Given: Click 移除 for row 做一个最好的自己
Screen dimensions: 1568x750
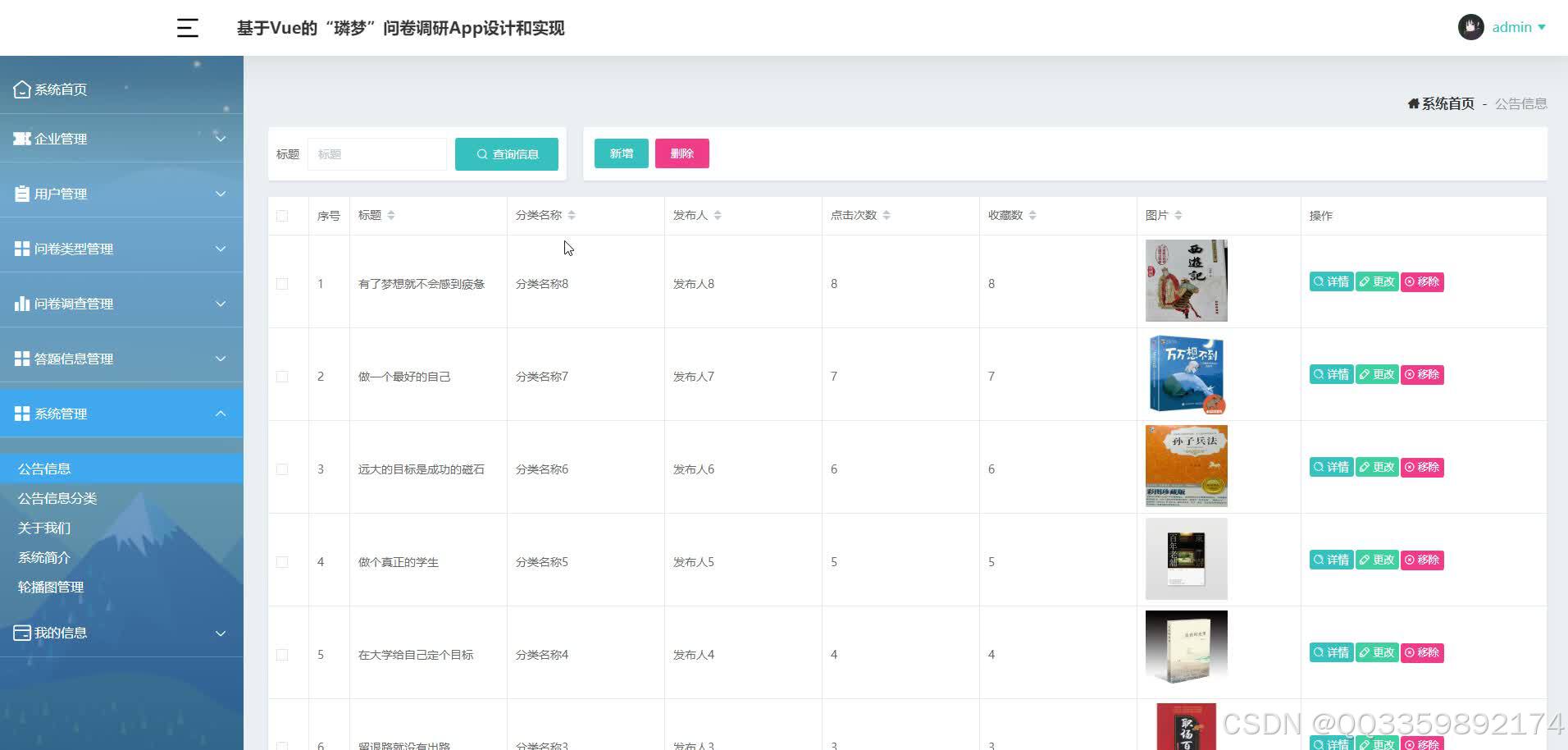Looking at the screenshot, I should point(1422,374).
